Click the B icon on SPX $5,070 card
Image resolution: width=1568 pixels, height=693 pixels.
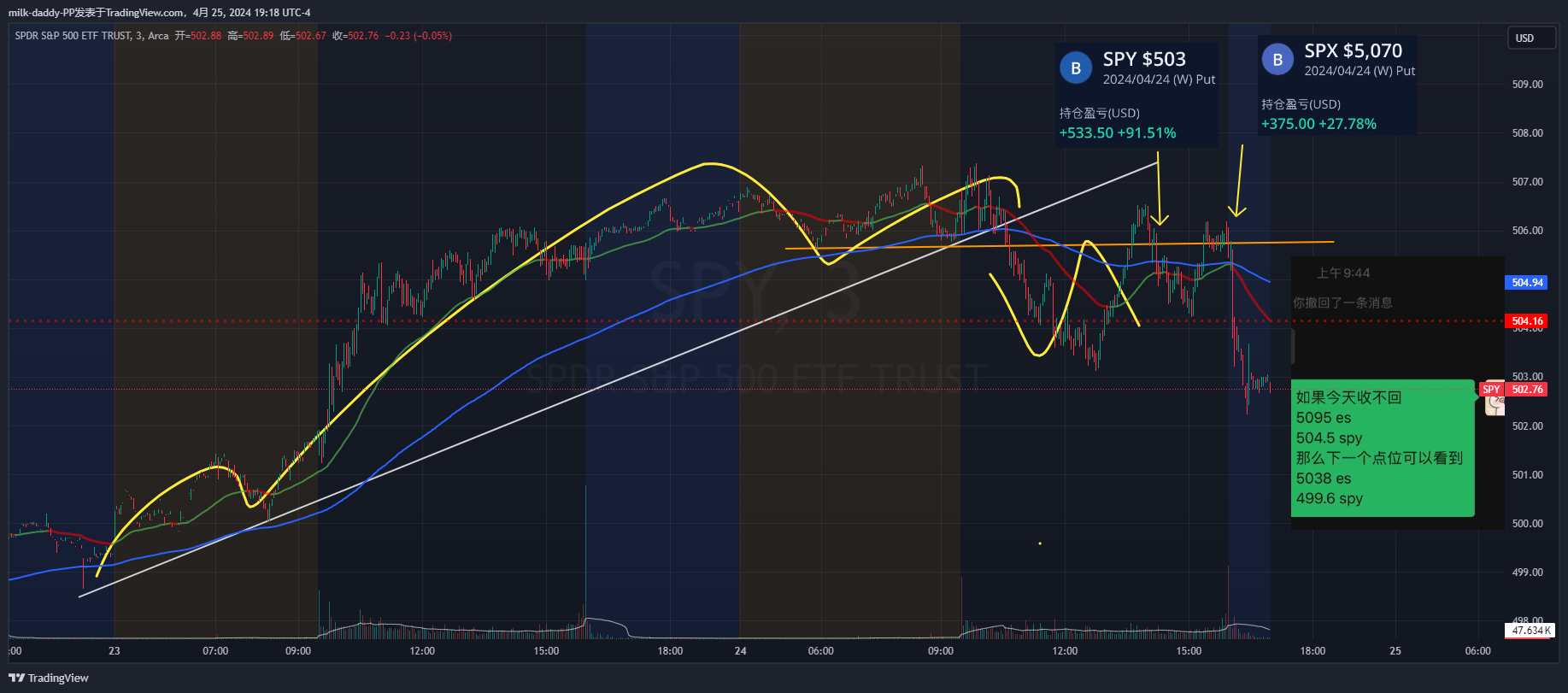tap(1277, 60)
